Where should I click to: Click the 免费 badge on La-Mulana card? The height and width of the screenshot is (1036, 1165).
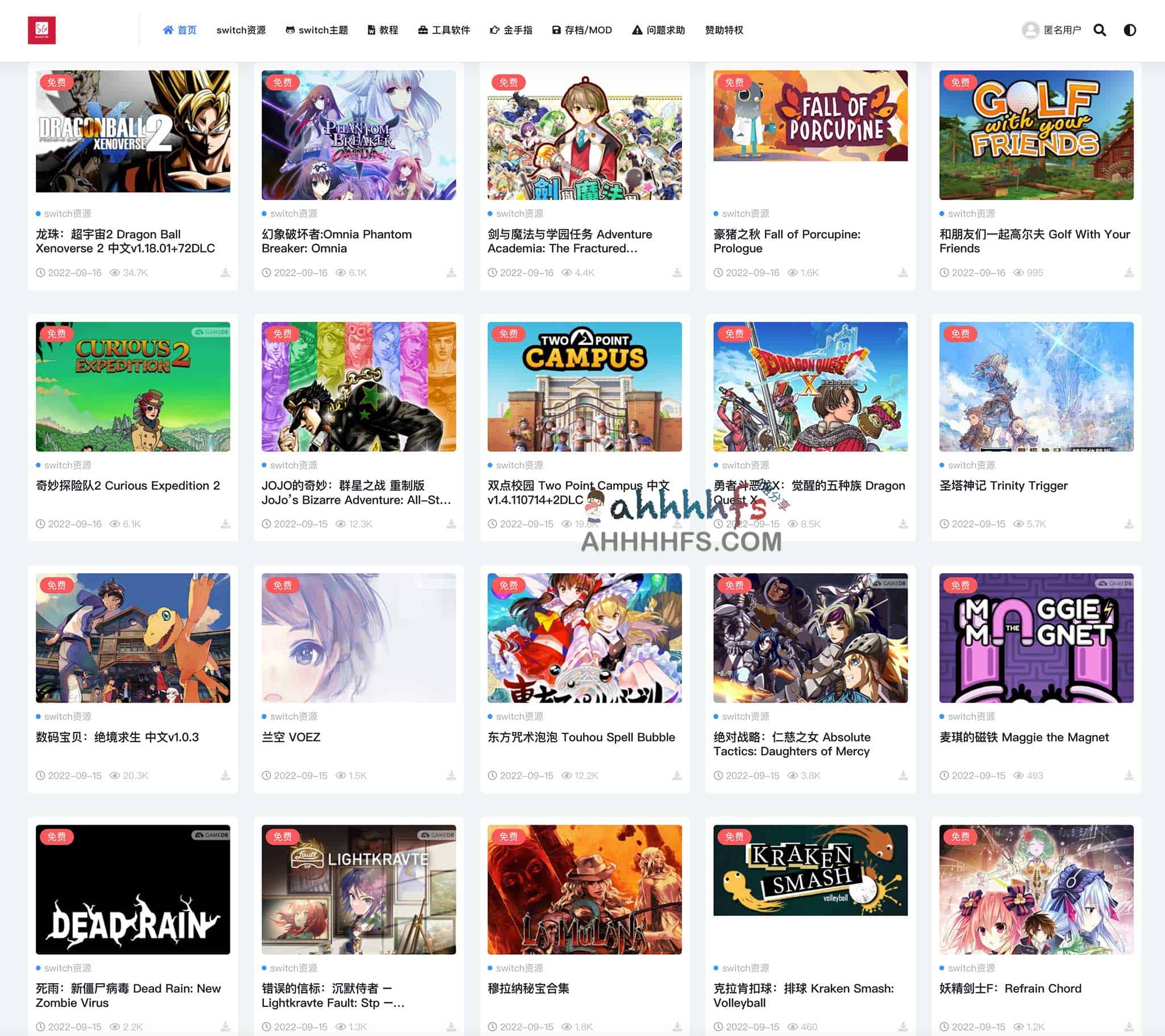[x=508, y=836]
